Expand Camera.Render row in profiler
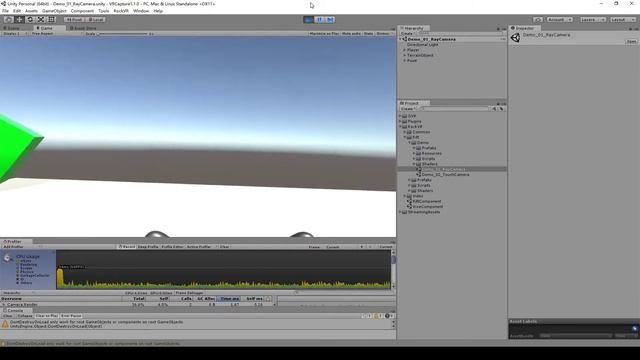640x360 pixels. (4, 304)
